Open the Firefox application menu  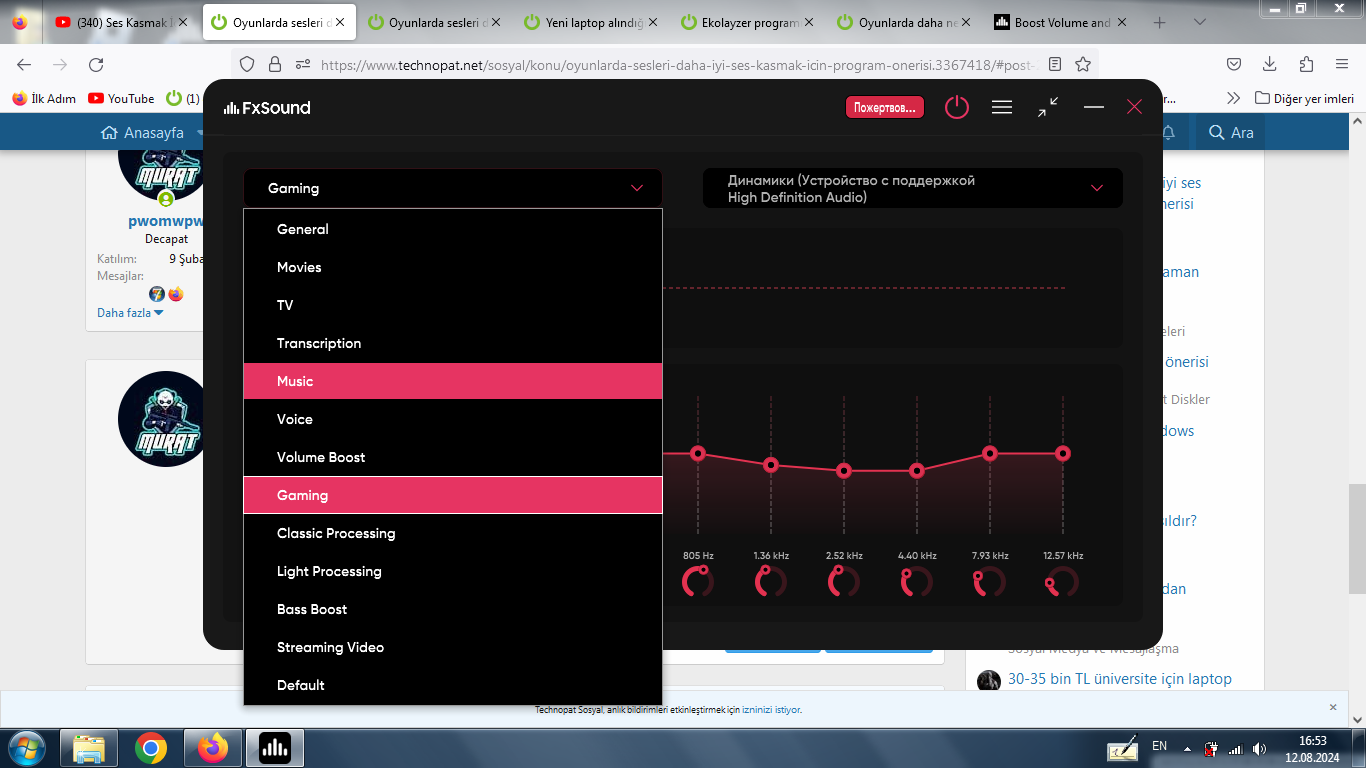point(1342,64)
